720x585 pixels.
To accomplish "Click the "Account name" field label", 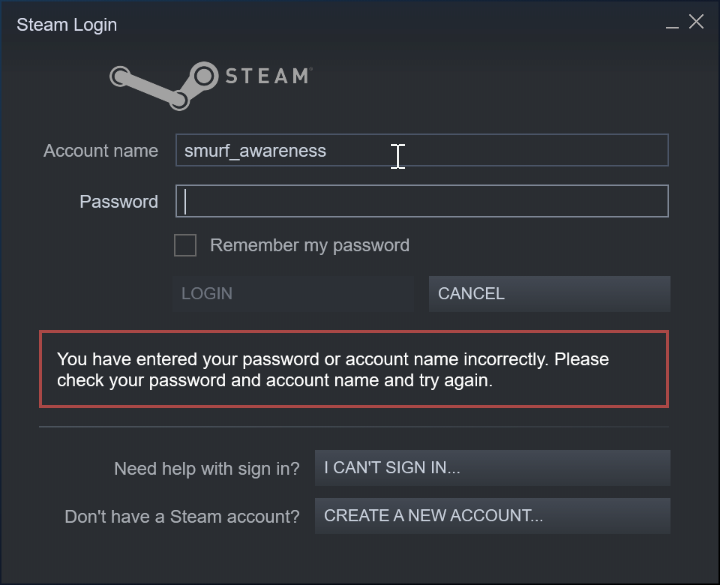I will pyautogui.click(x=100, y=151).
